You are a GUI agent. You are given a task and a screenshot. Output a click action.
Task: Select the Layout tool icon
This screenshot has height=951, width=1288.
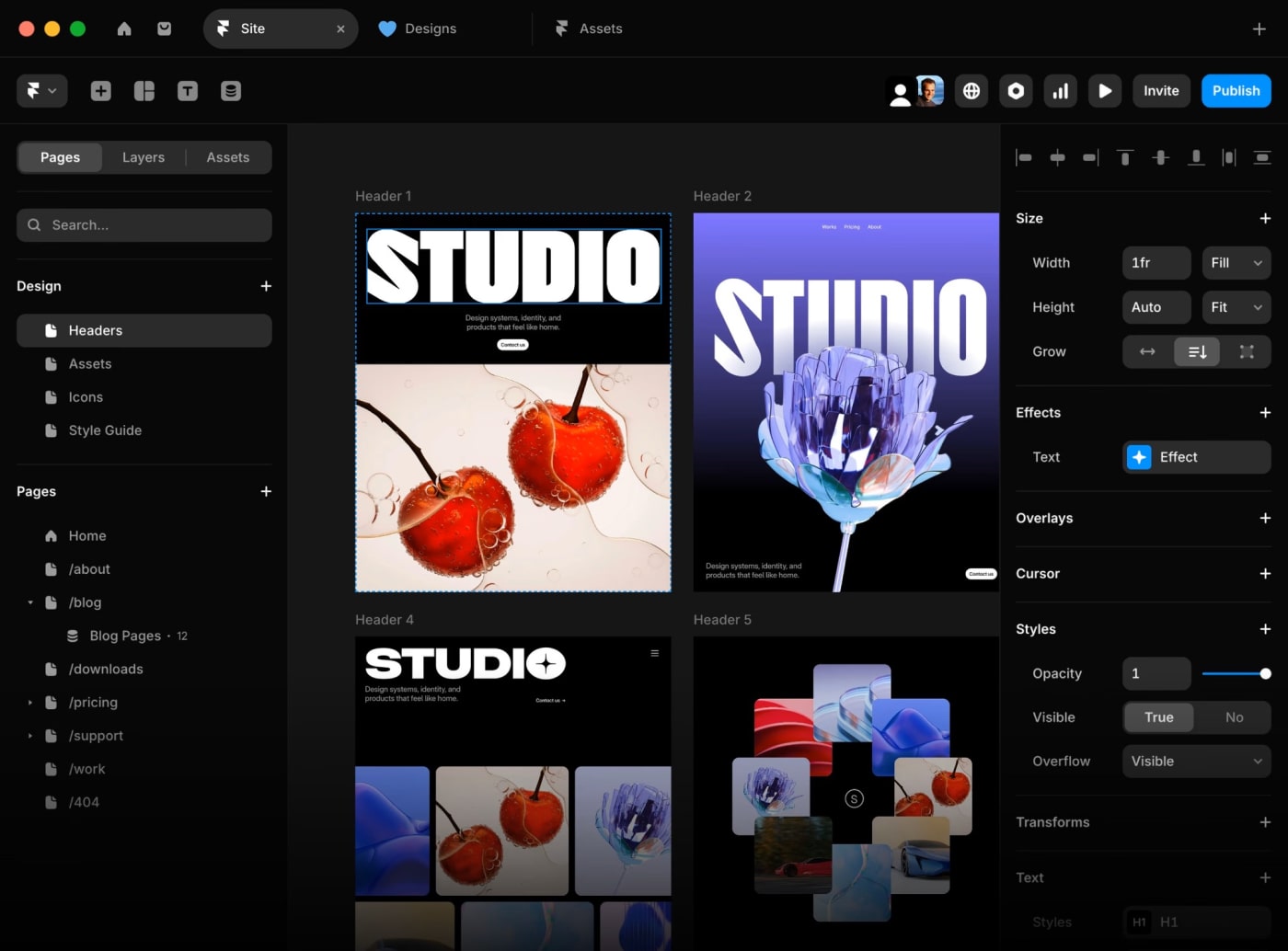pos(144,91)
